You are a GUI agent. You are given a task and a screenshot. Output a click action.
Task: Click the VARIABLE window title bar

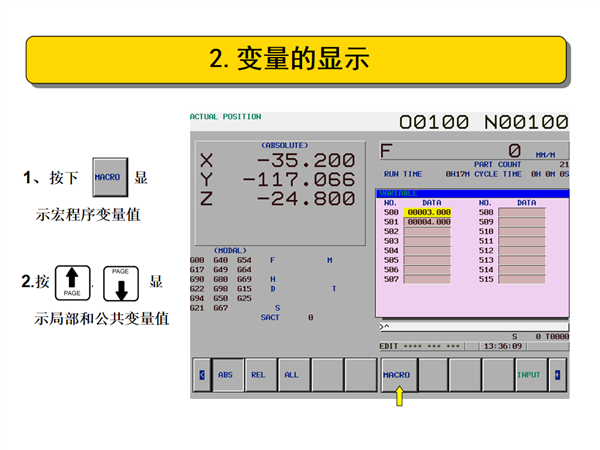[472, 193]
